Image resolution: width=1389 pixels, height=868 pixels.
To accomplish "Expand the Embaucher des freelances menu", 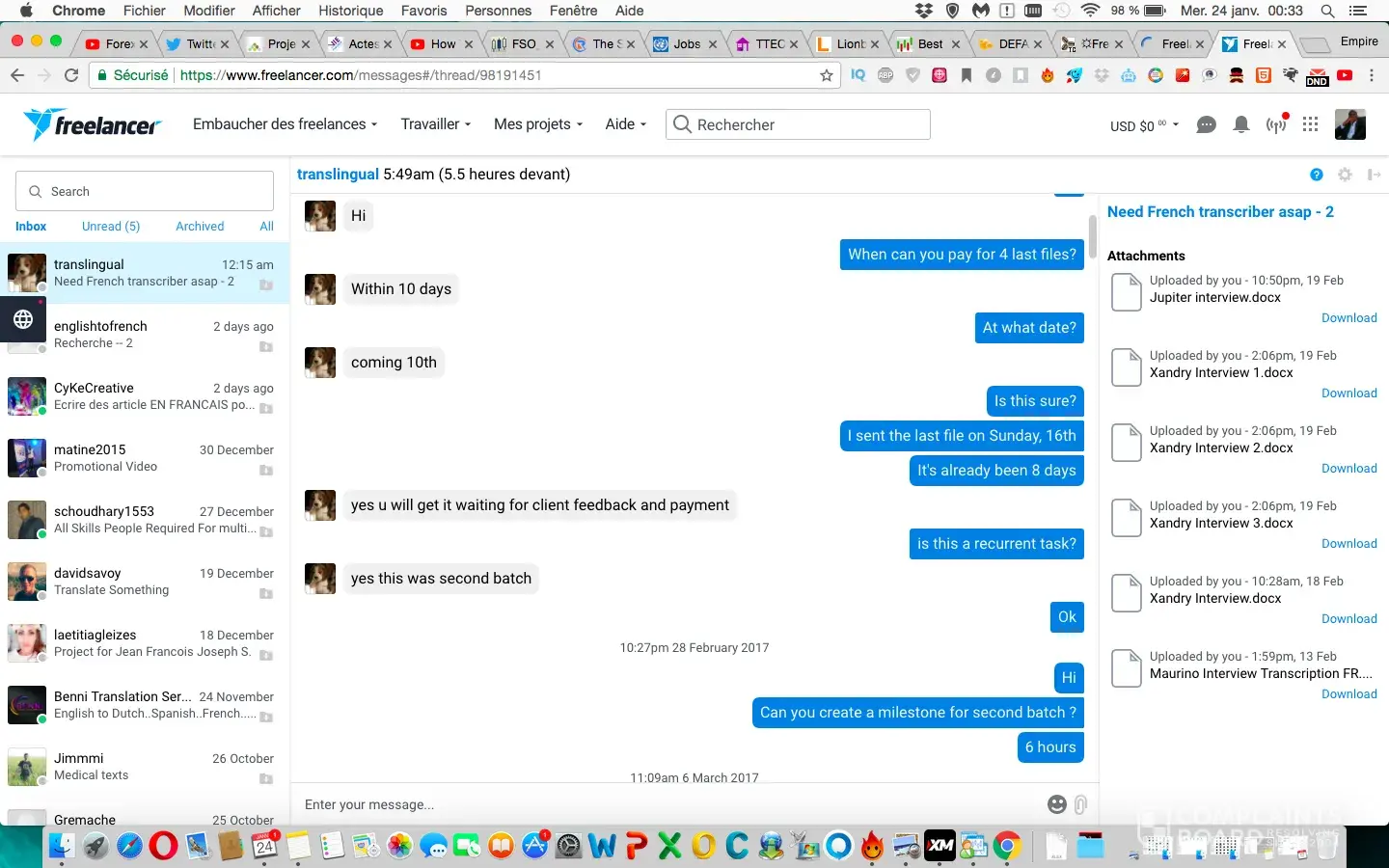I will pos(286,124).
